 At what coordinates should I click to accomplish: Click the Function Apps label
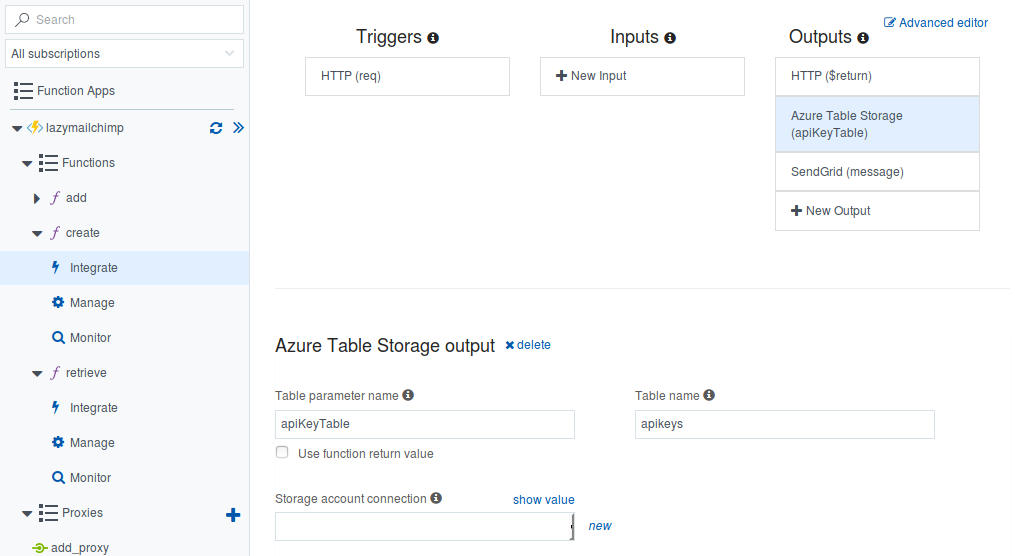click(76, 91)
